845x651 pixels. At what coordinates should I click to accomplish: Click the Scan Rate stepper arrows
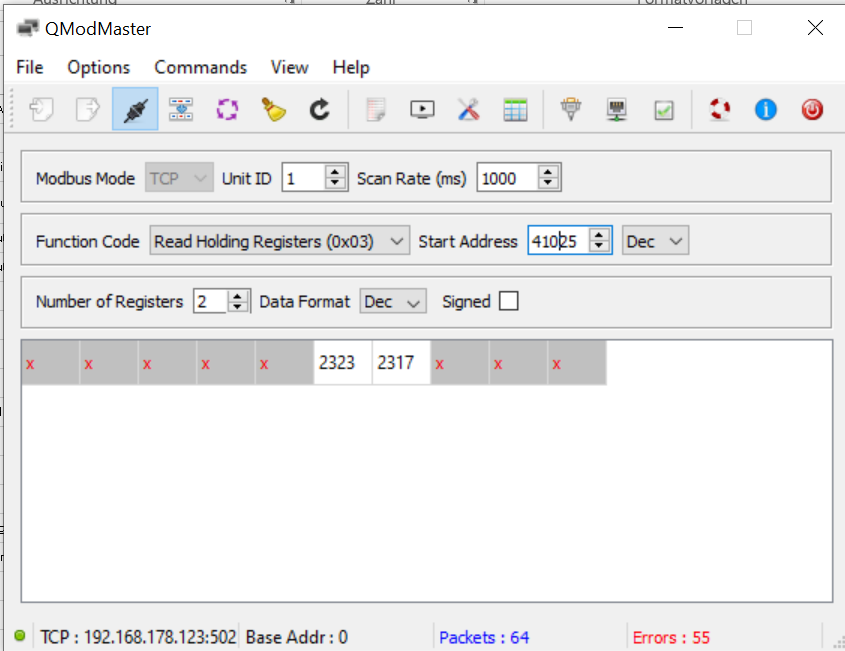tap(548, 177)
